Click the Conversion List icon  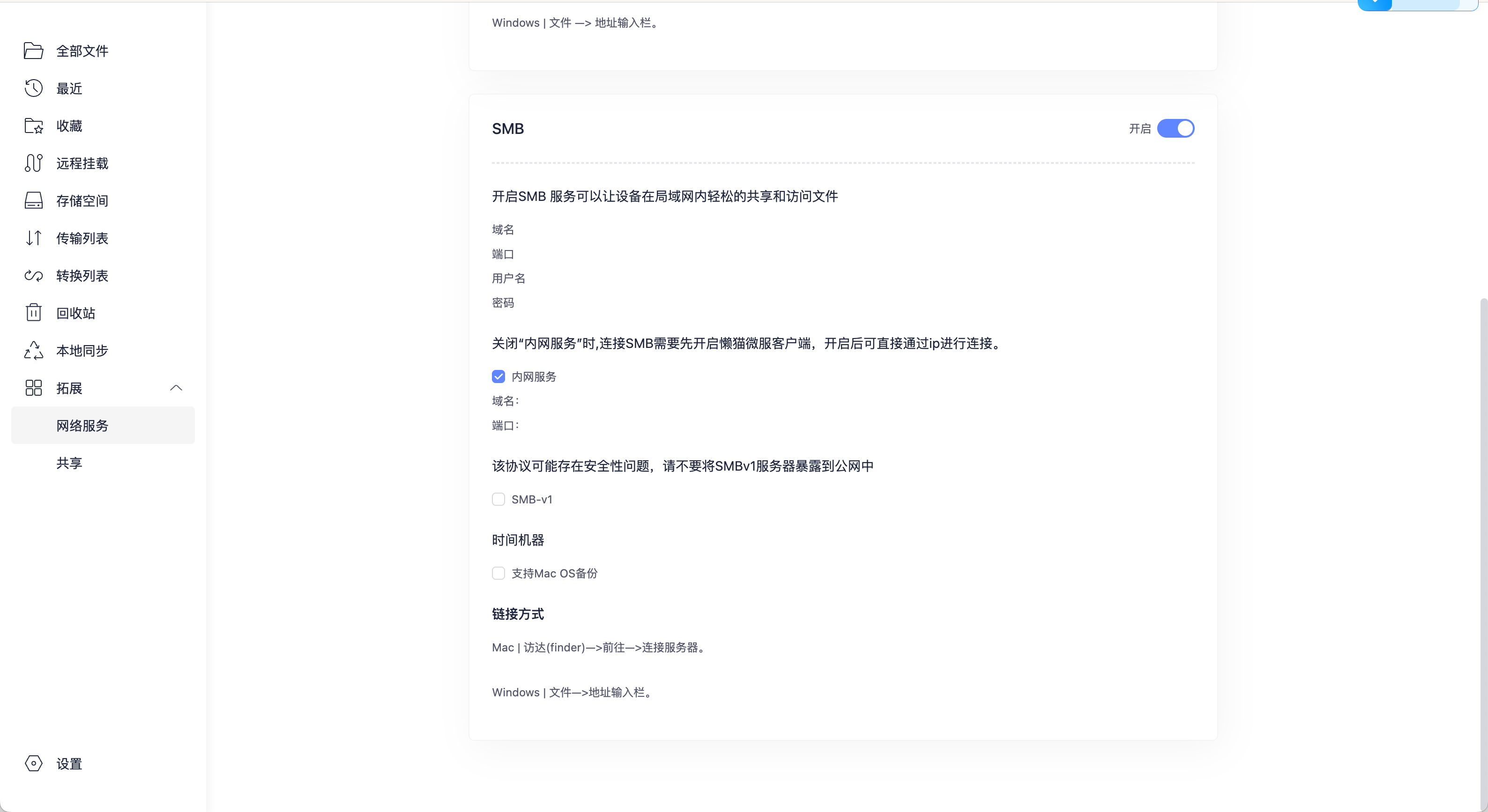34,275
